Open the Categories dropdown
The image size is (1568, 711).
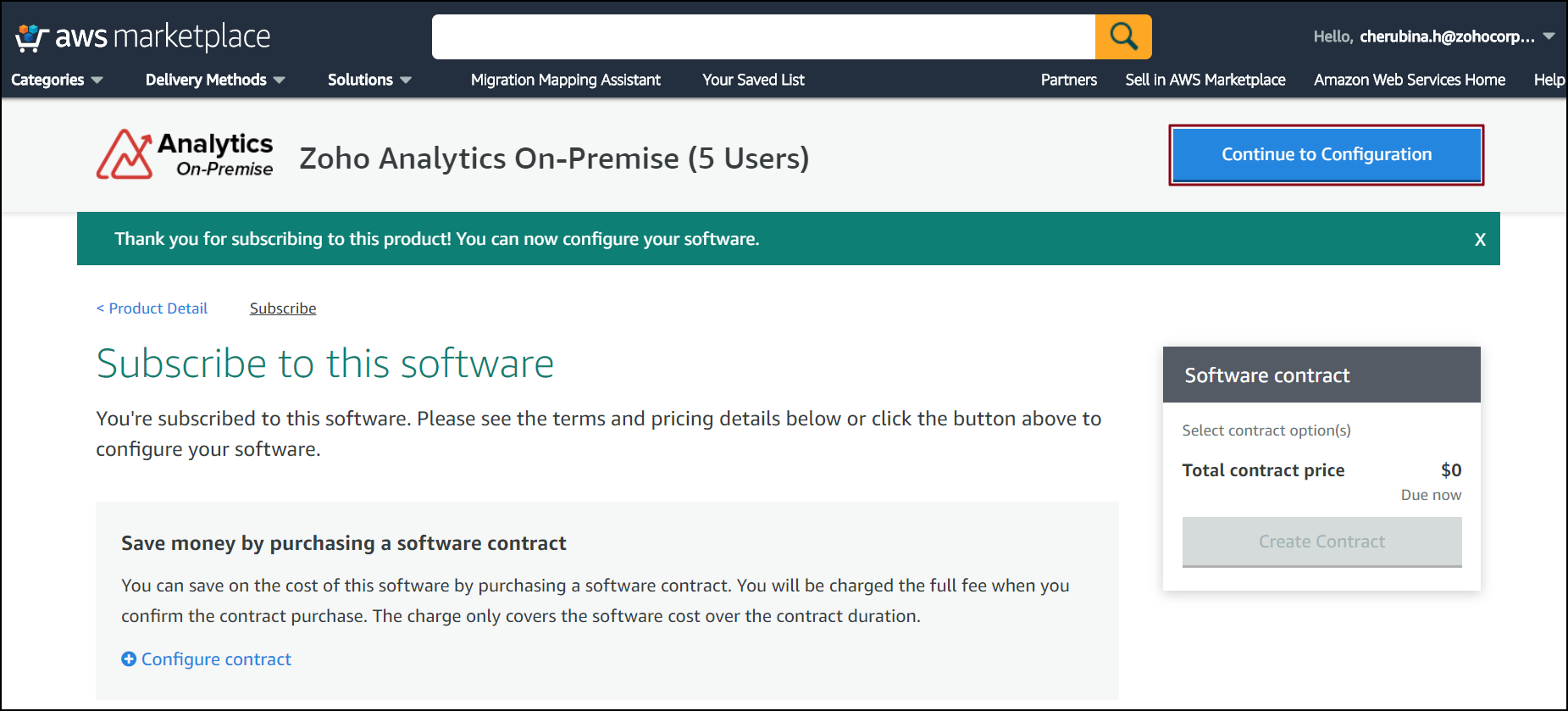tap(56, 80)
